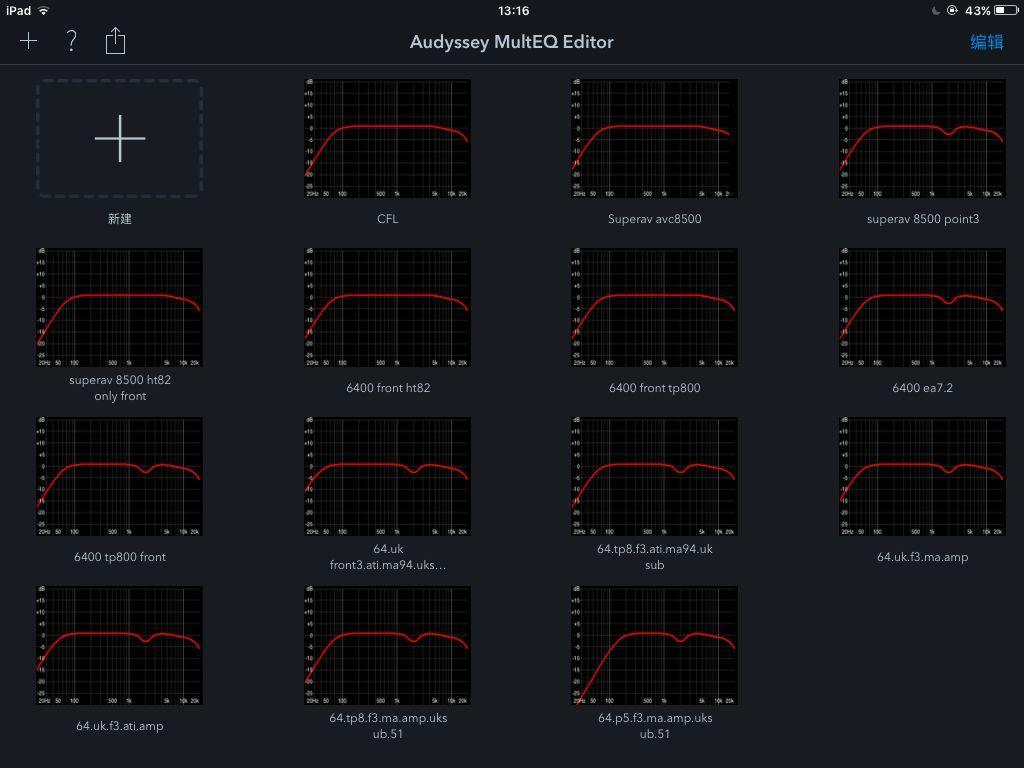The height and width of the screenshot is (768, 1024).
Task: Select the 6400 front ht82 calibration
Action: click(x=387, y=307)
